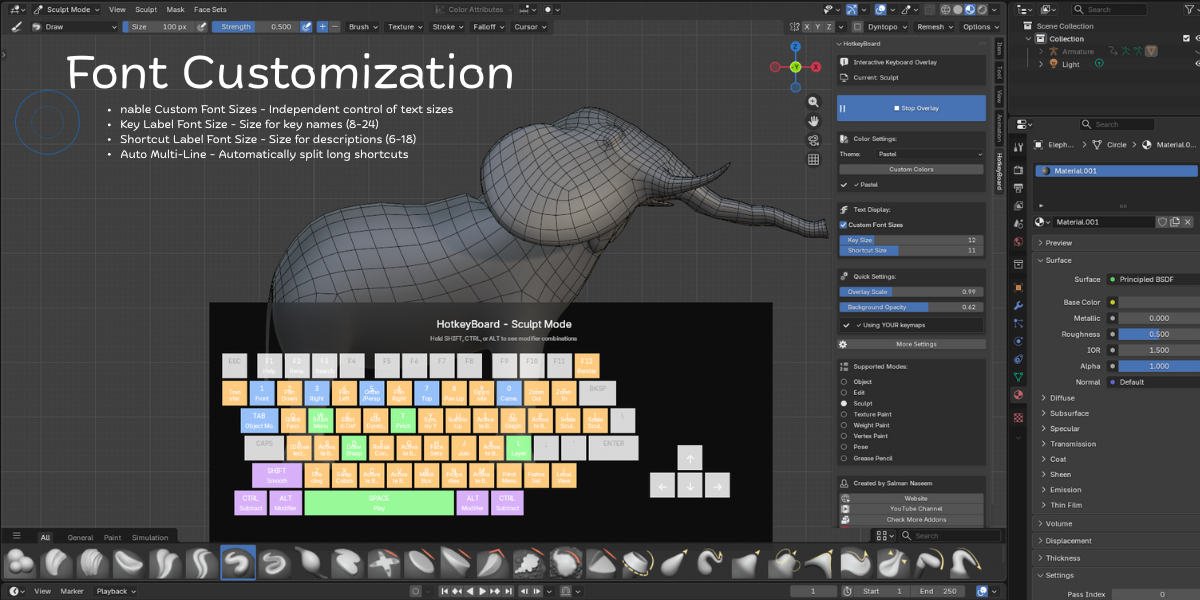This screenshot has width=1200, height=600.
Task: Open the Theme Pastel dropdown
Action: pyautogui.click(x=928, y=155)
